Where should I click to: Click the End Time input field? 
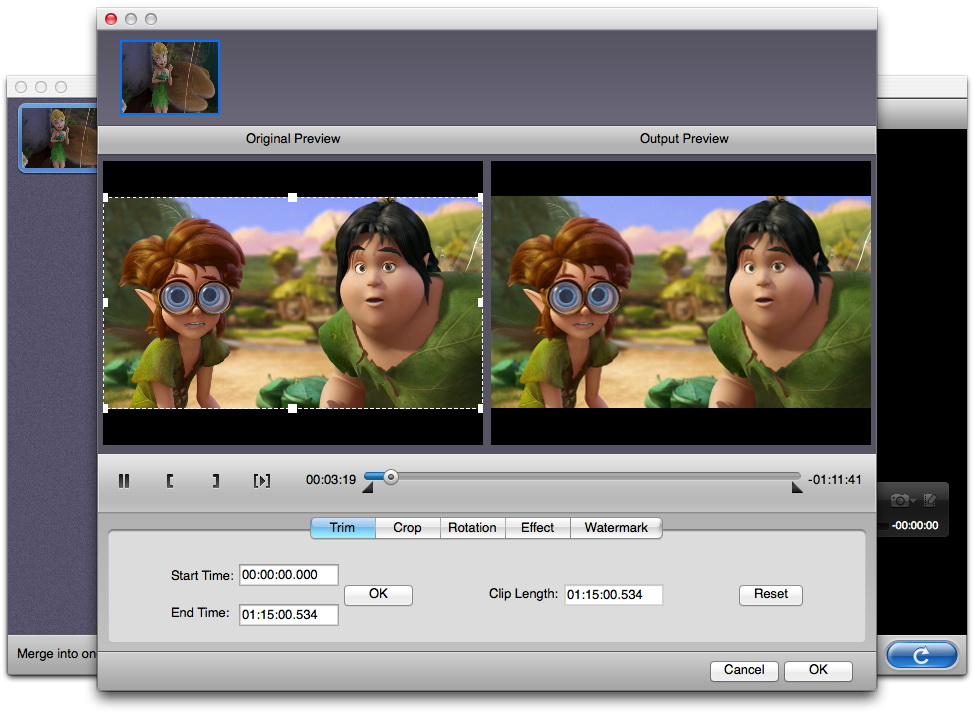click(289, 614)
